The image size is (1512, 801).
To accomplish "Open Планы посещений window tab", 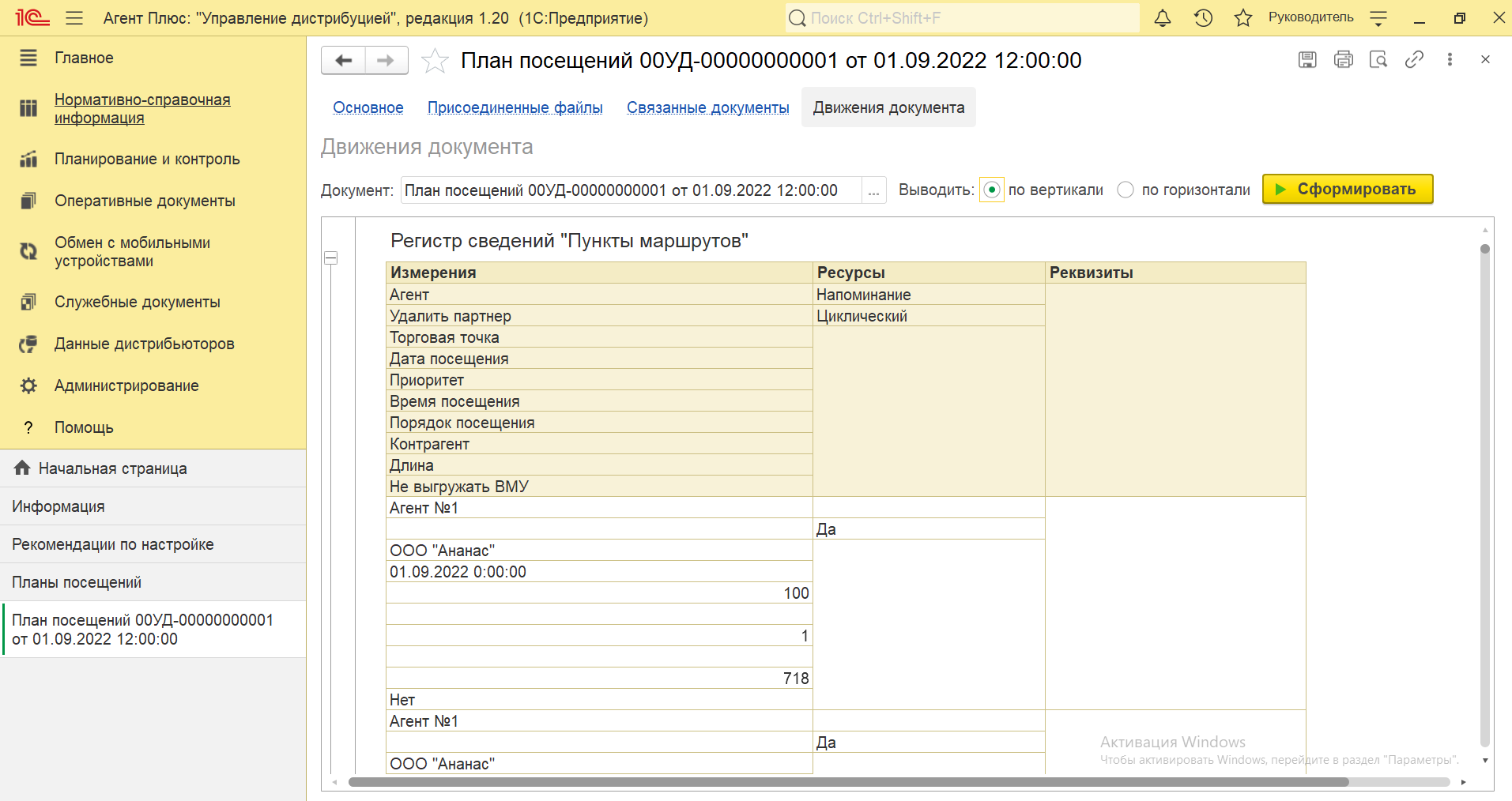I will pyautogui.click(x=153, y=582).
